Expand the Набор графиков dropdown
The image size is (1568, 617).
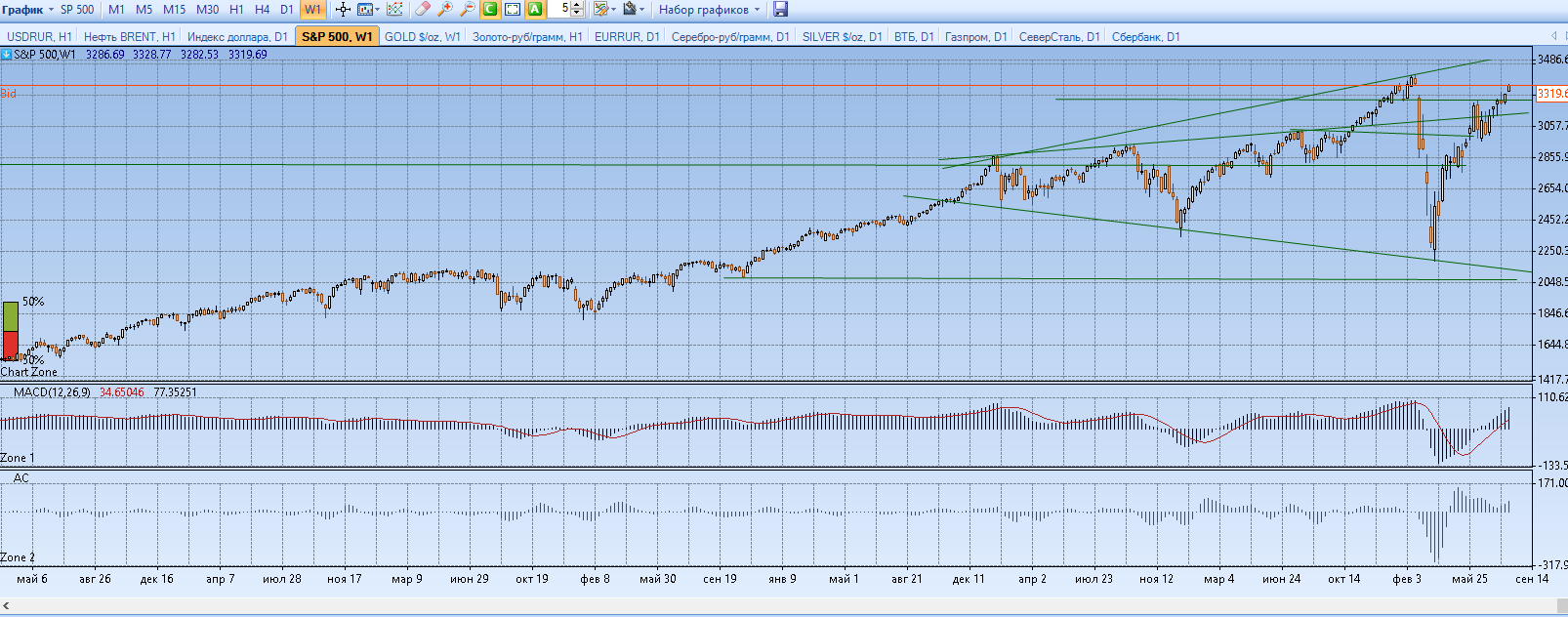coord(709,10)
